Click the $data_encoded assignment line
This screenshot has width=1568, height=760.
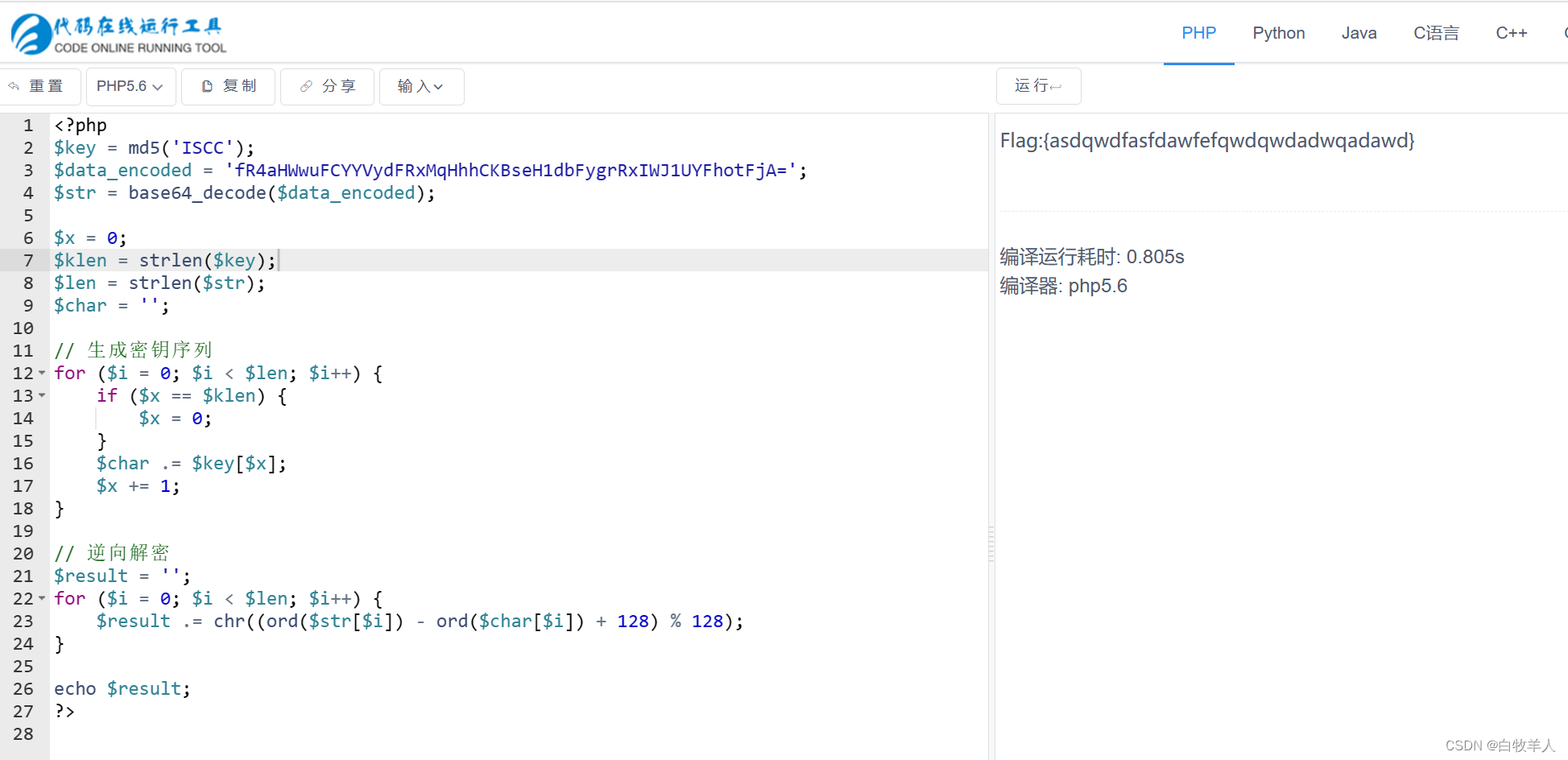coord(430,170)
